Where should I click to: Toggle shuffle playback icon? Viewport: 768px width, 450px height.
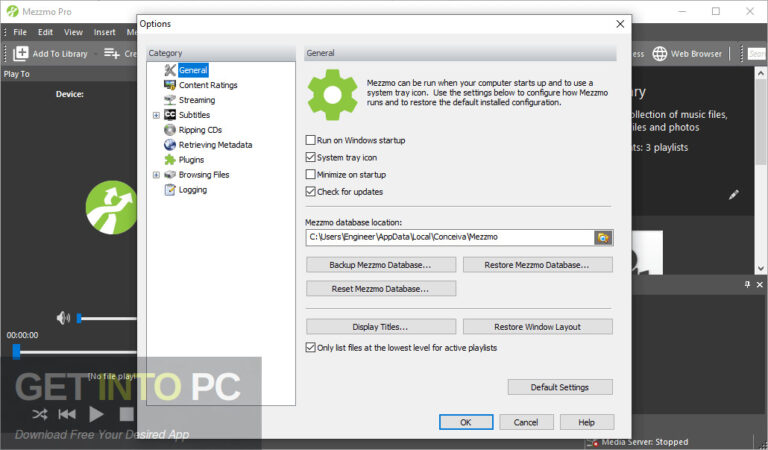[x=40, y=414]
